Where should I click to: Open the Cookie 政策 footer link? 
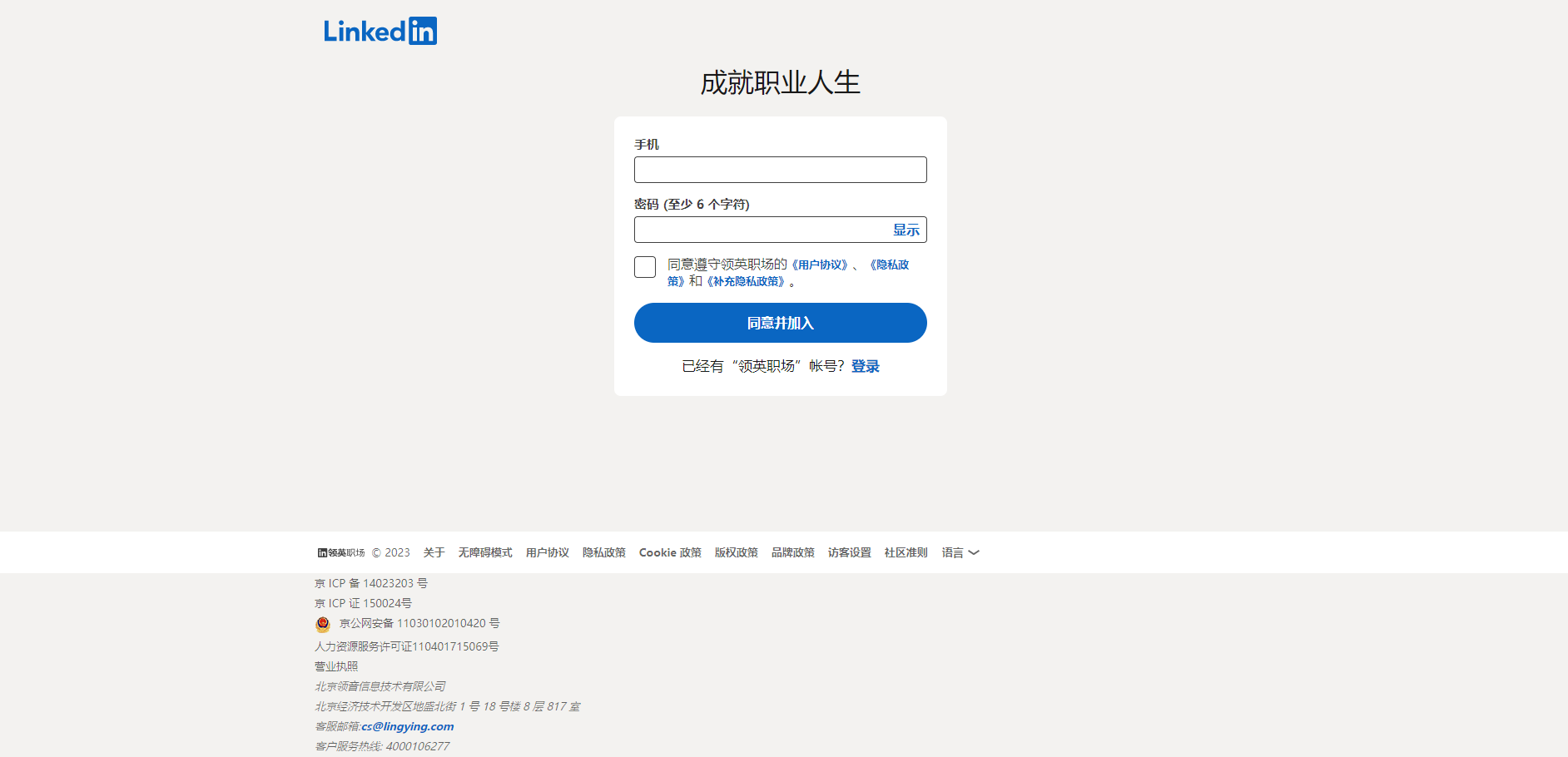click(x=670, y=552)
